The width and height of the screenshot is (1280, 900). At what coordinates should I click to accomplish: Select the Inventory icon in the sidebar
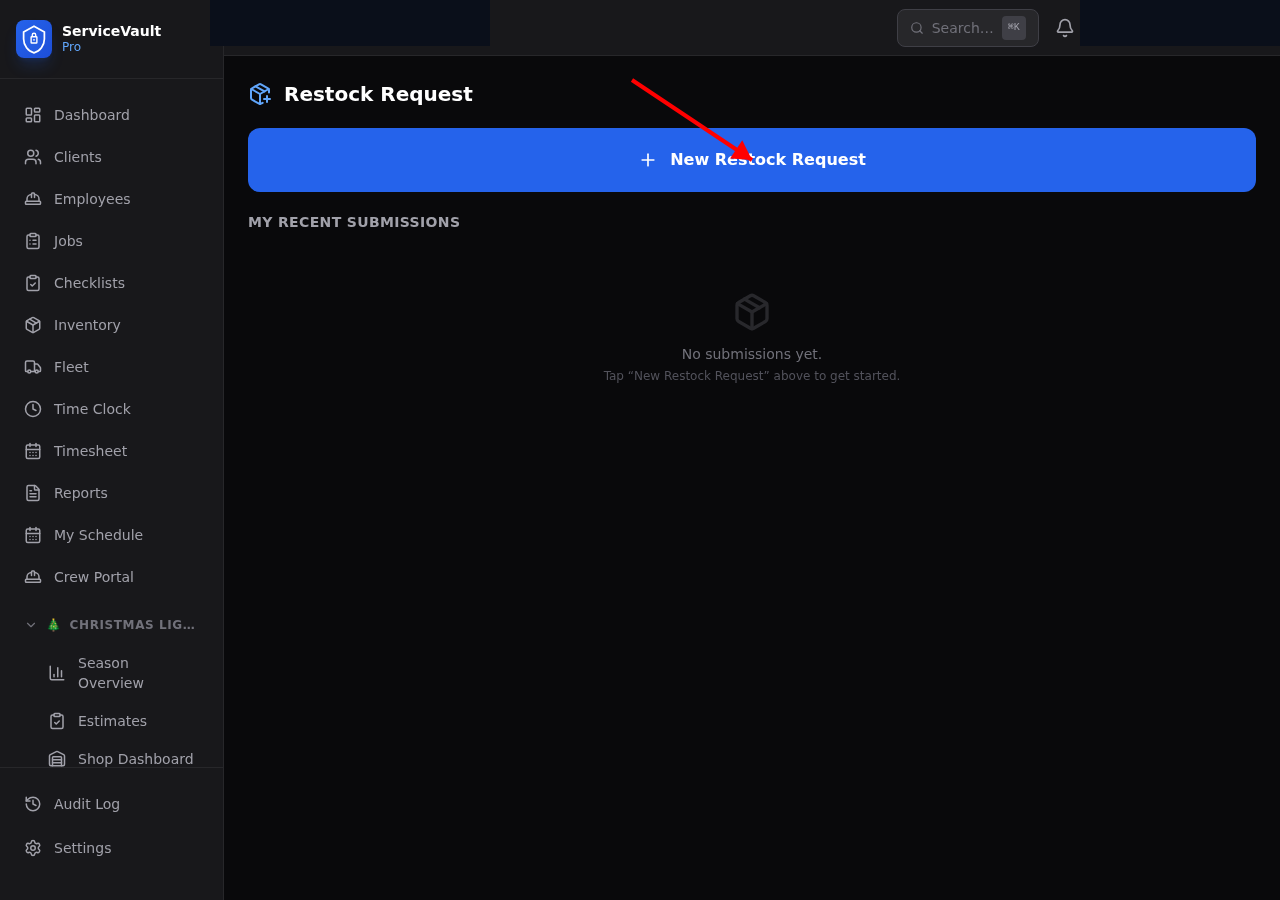pyautogui.click(x=33, y=324)
